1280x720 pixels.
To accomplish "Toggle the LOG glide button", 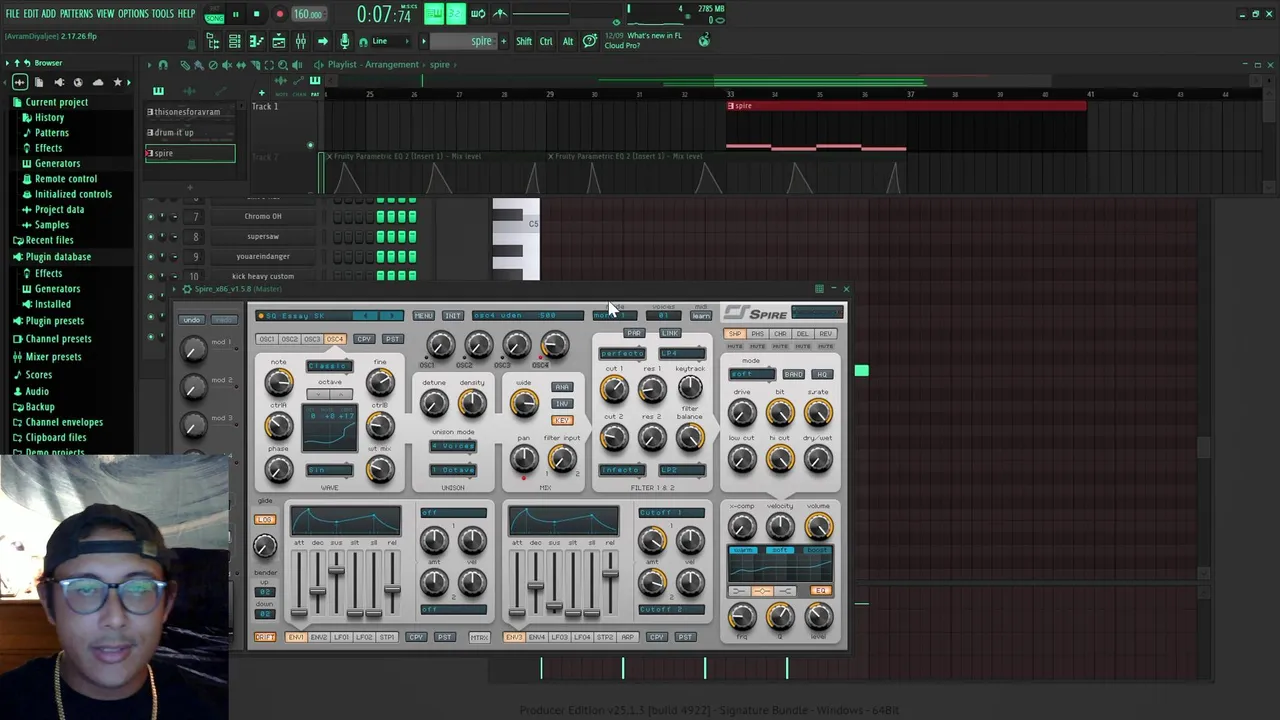I will pyautogui.click(x=265, y=520).
